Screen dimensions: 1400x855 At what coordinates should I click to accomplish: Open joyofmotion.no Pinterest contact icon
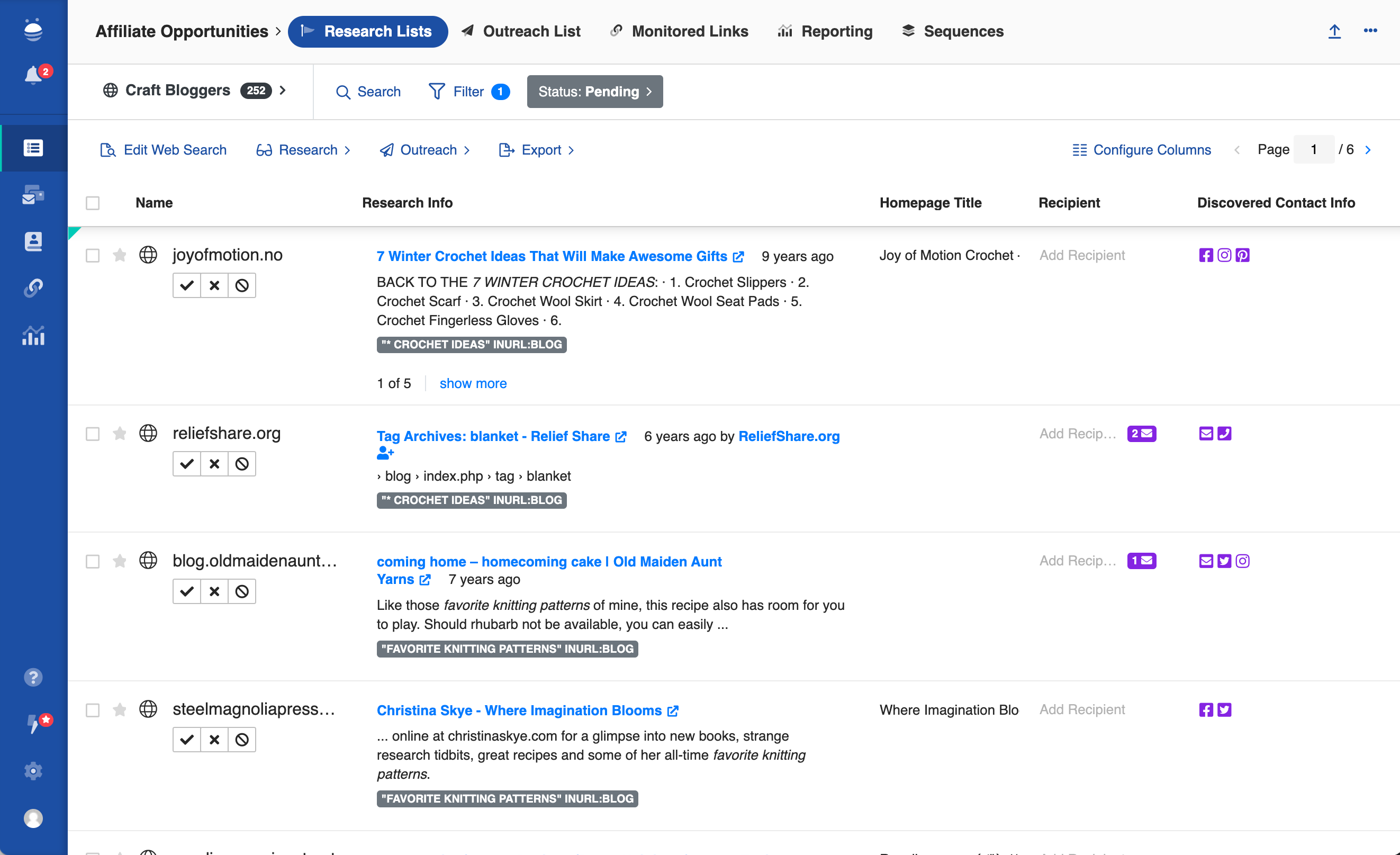tap(1243, 255)
